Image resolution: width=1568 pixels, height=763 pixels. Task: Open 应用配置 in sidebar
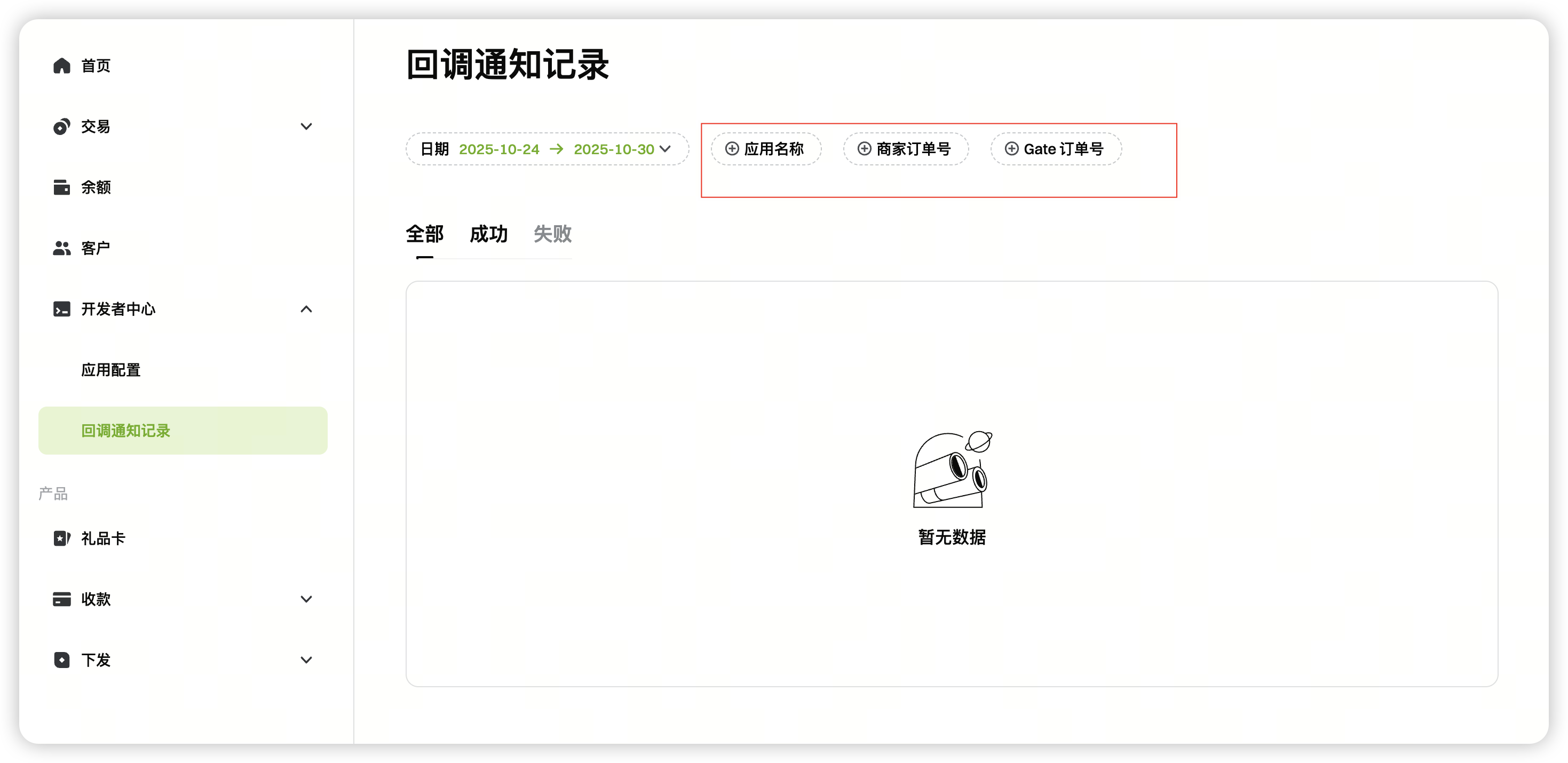(111, 370)
